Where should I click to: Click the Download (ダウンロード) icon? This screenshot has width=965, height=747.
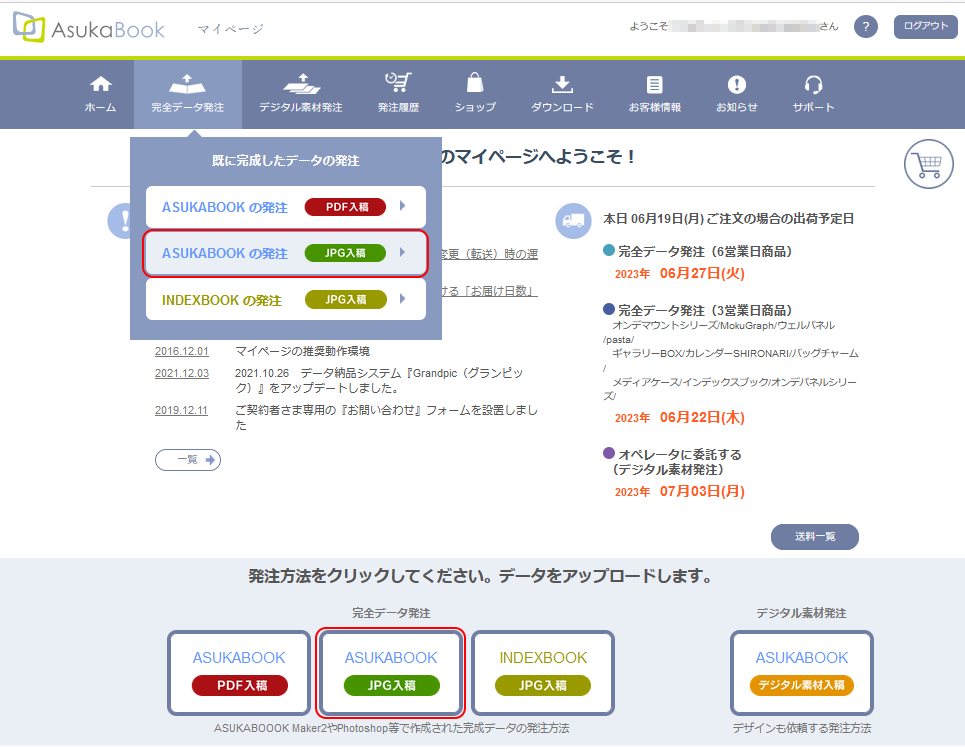pyautogui.click(x=562, y=85)
